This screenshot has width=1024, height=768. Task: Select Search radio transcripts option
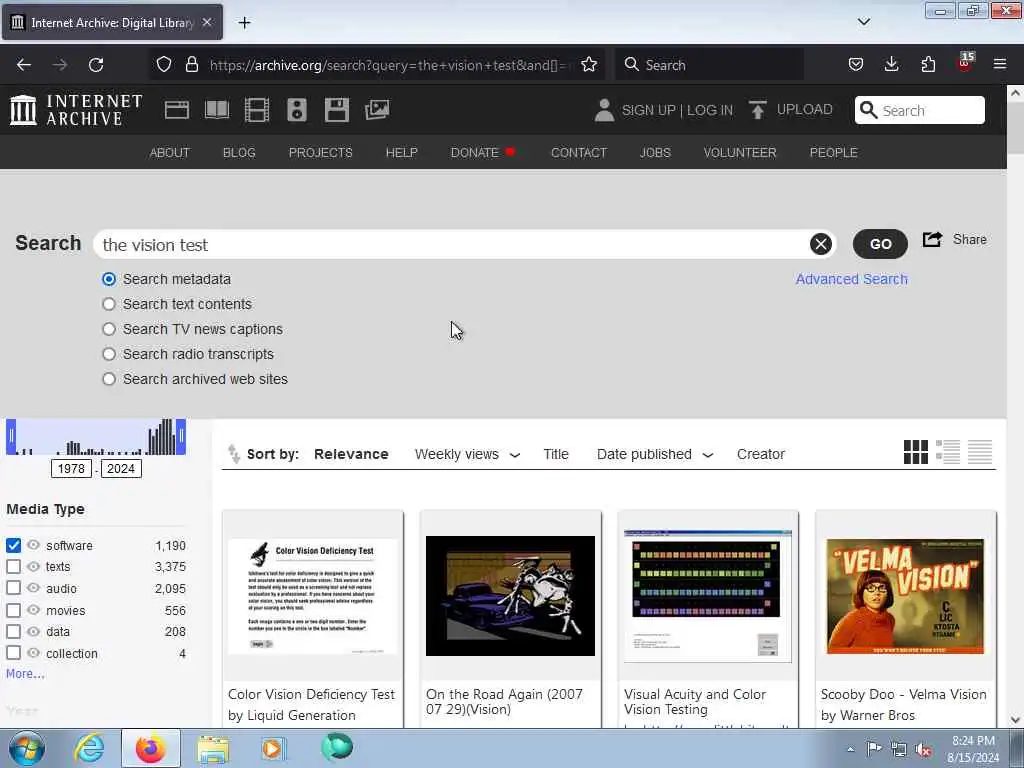click(109, 354)
